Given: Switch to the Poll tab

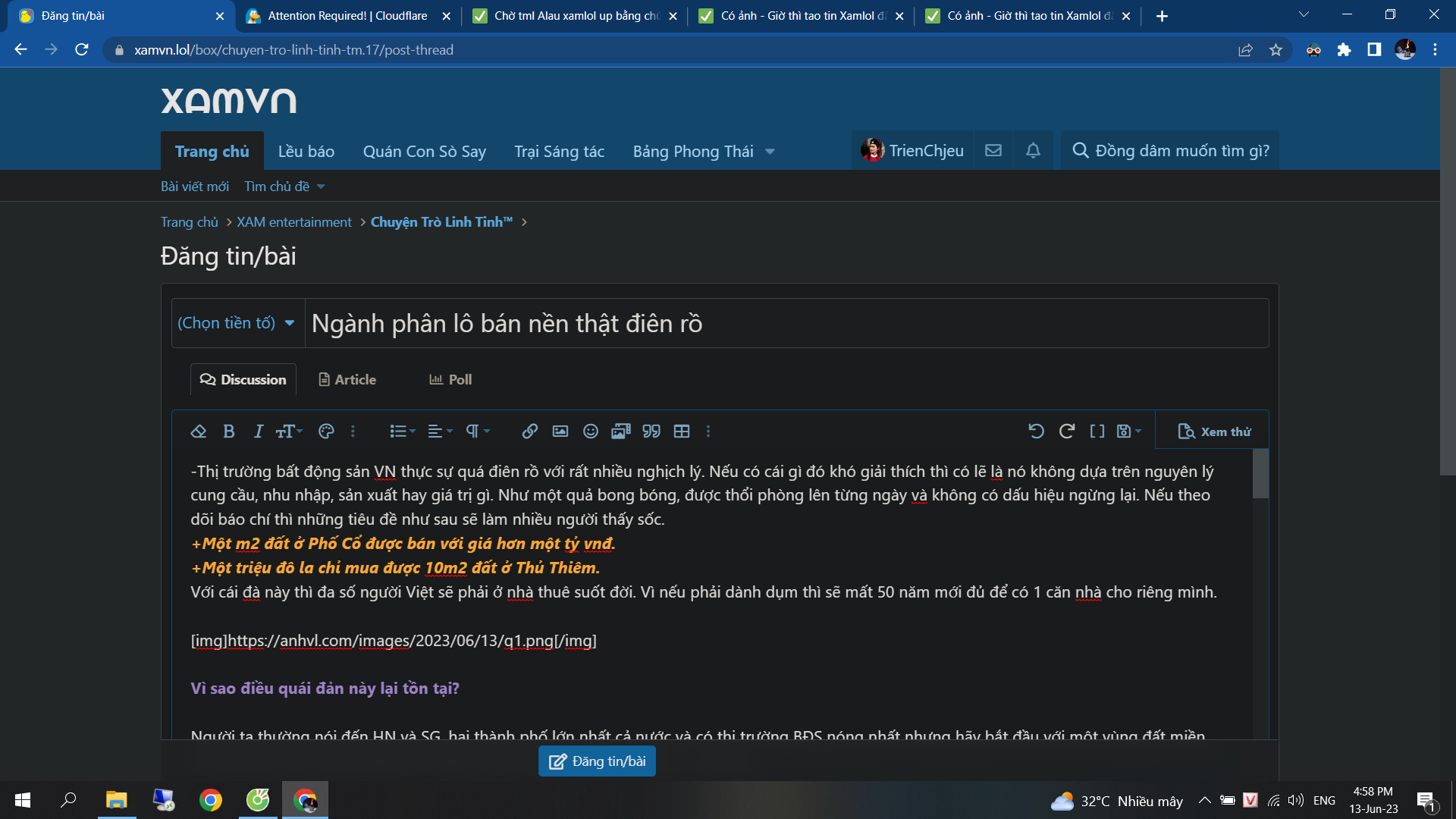Looking at the screenshot, I should (450, 380).
